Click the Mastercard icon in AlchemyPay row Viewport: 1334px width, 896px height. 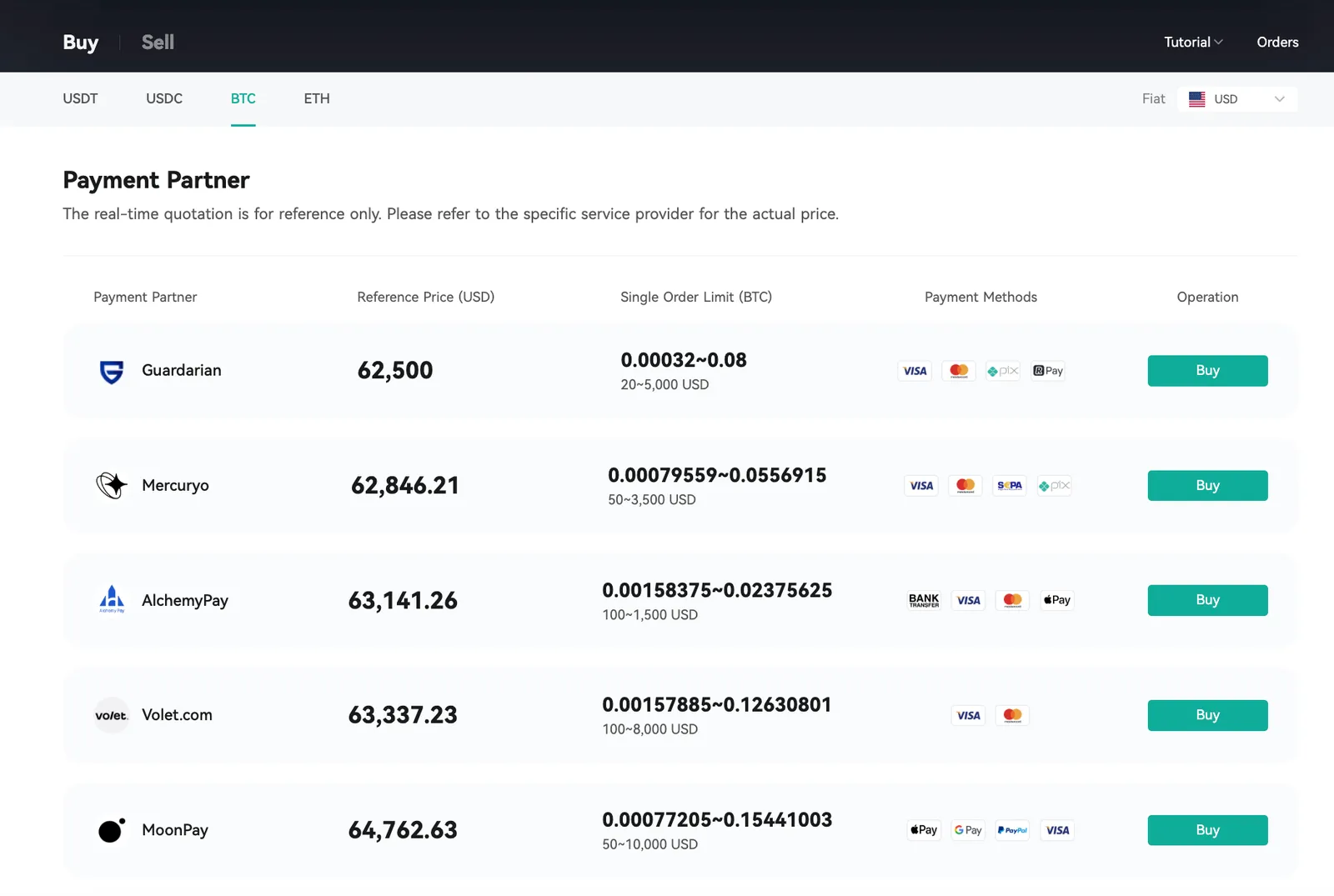1013,600
